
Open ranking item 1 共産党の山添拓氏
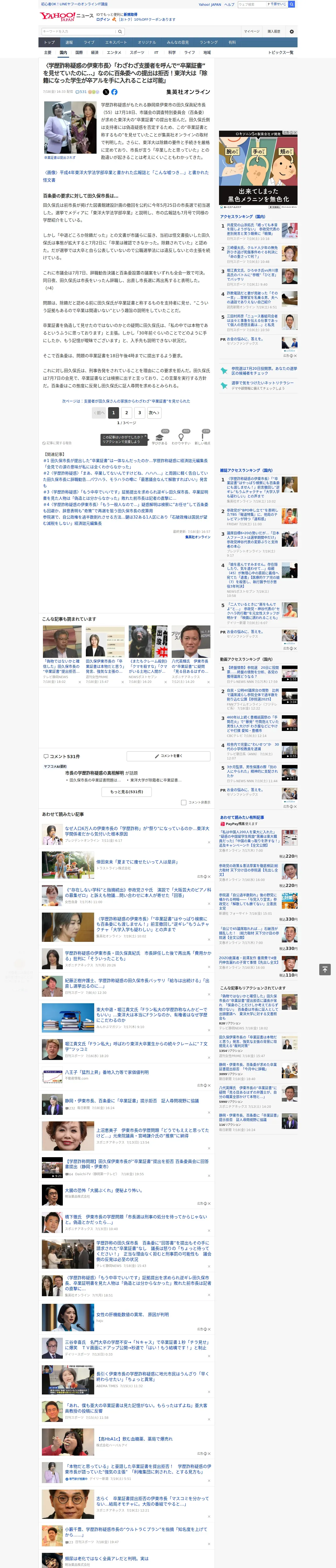[253, 229]
